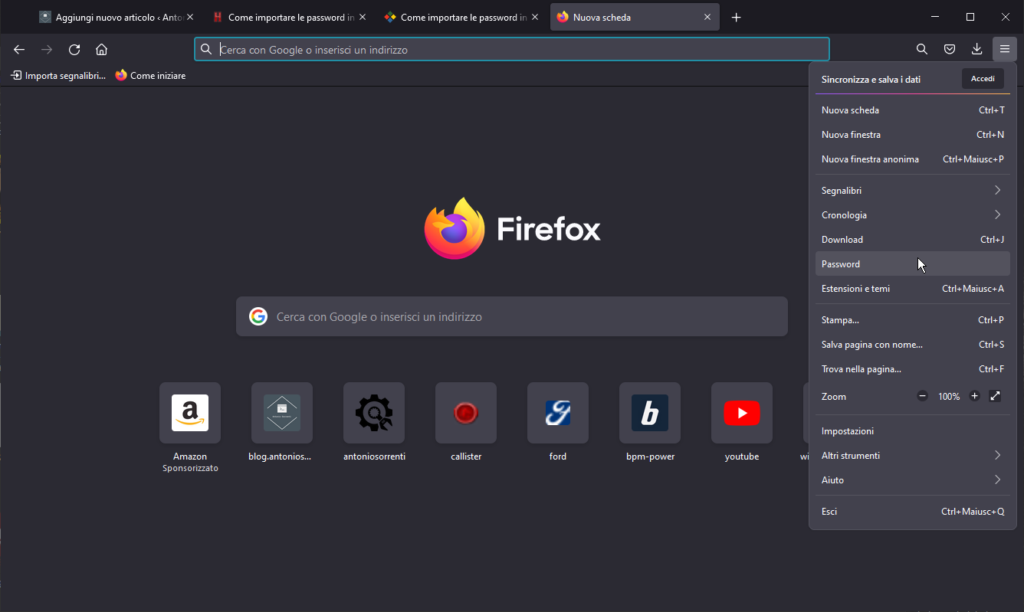Open the Pocket save icon
The height and width of the screenshot is (612, 1024).
pos(950,49)
